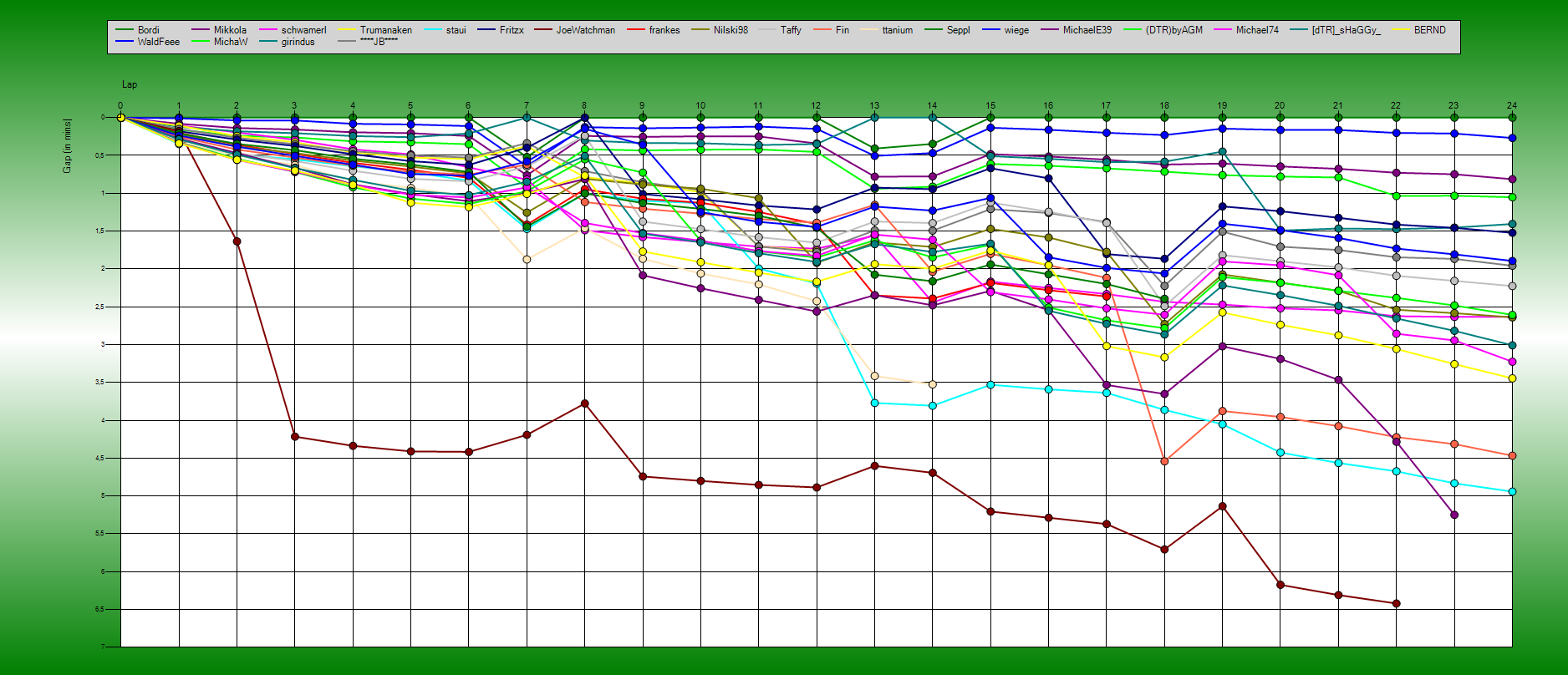Click the purple data point at lap 23

(1454, 515)
